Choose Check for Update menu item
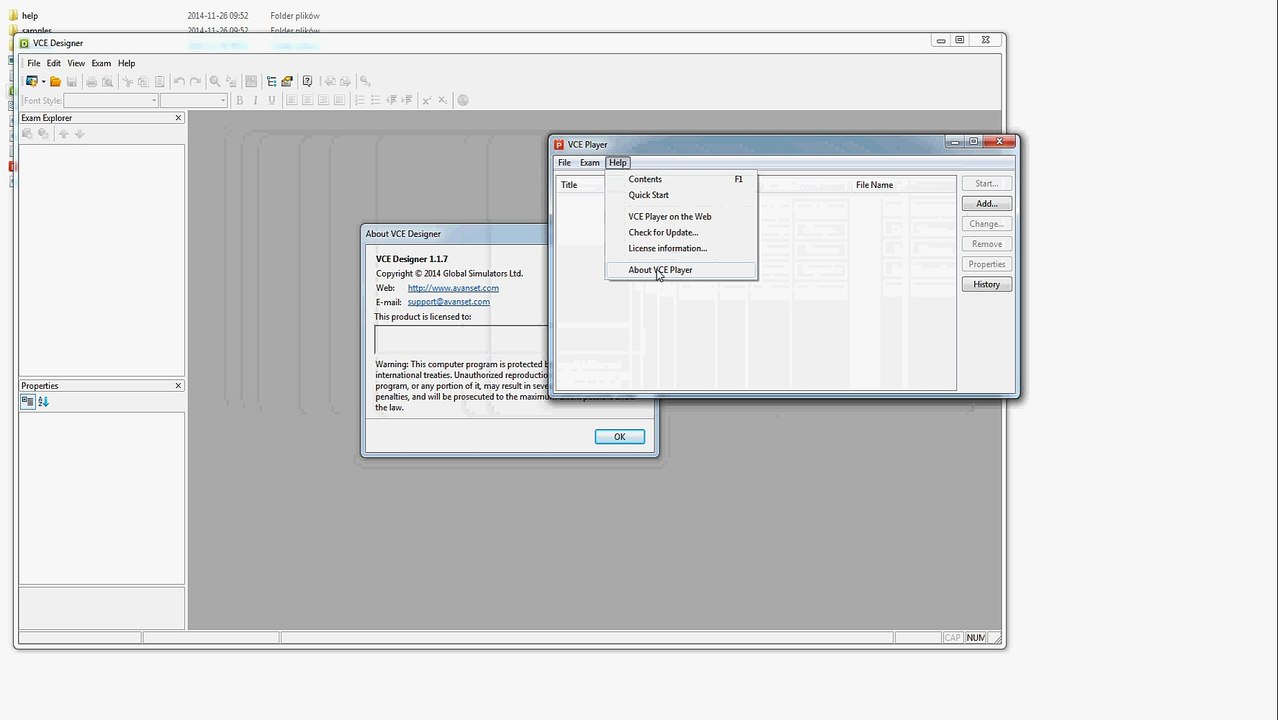This screenshot has height=720, width=1278. [681, 232]
